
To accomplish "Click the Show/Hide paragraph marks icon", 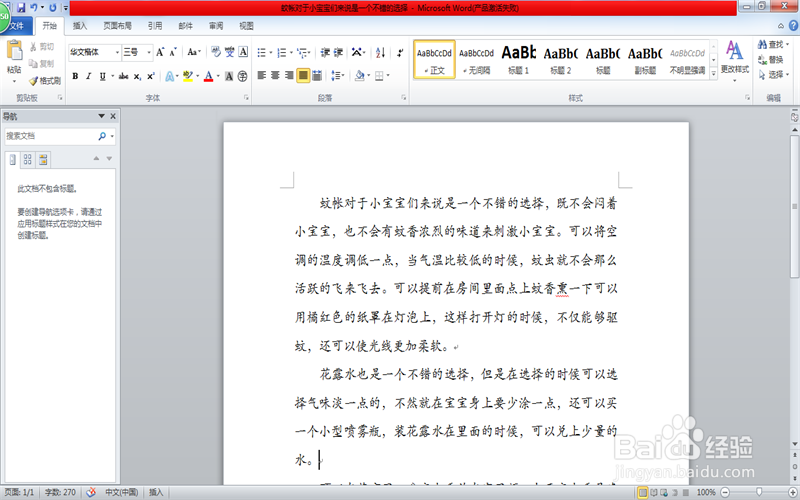I will (400, 52).
